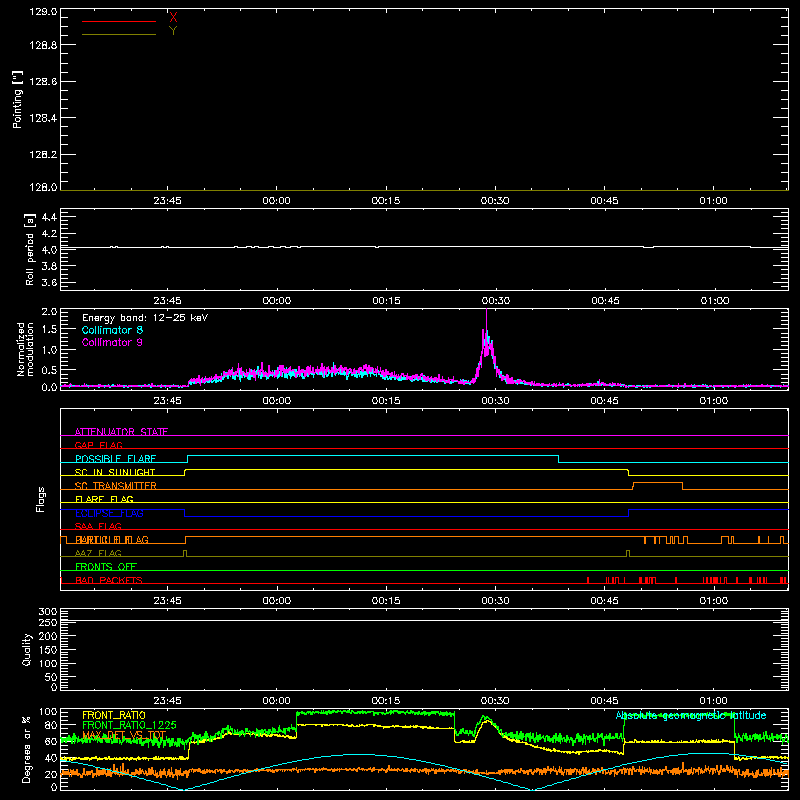Select the orange MAX_DET_VS_TOT legend entry

click(x=124, y=735)
